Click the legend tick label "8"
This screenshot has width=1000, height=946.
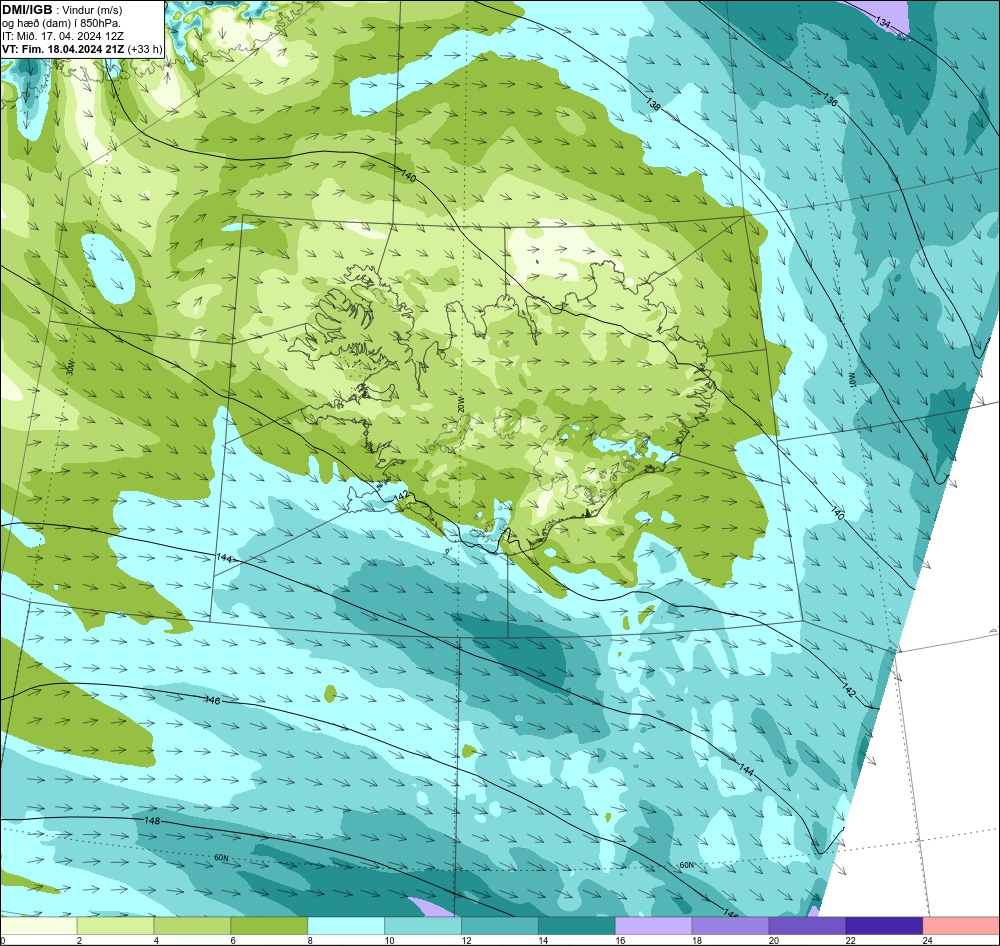tap(310, 940)
